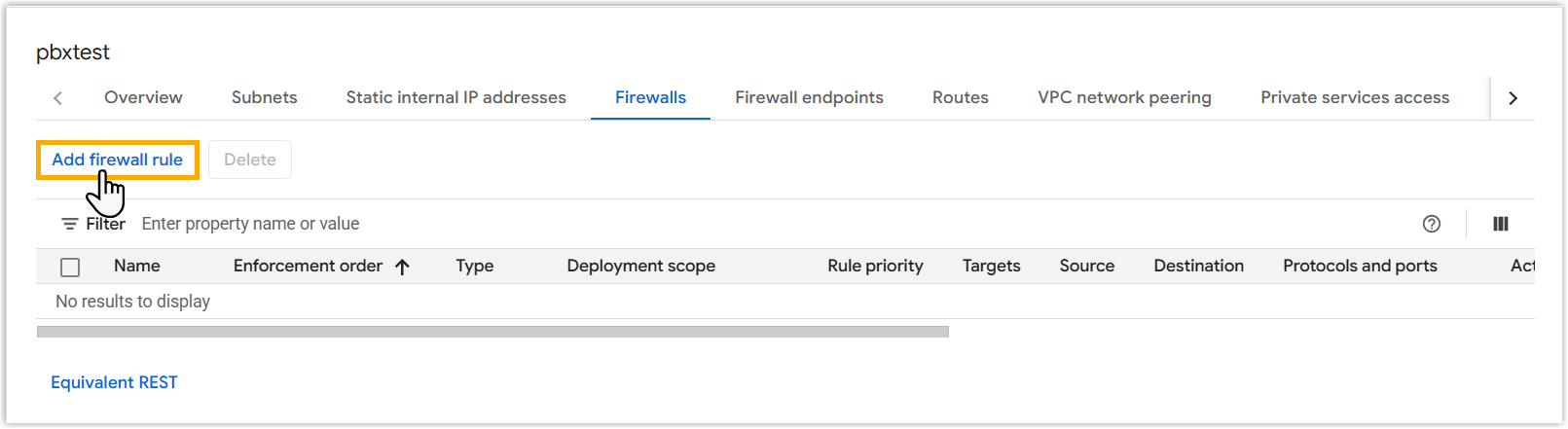Toggle the select all rows checkbox
The image size is (1568, 429).
point(70,267)
